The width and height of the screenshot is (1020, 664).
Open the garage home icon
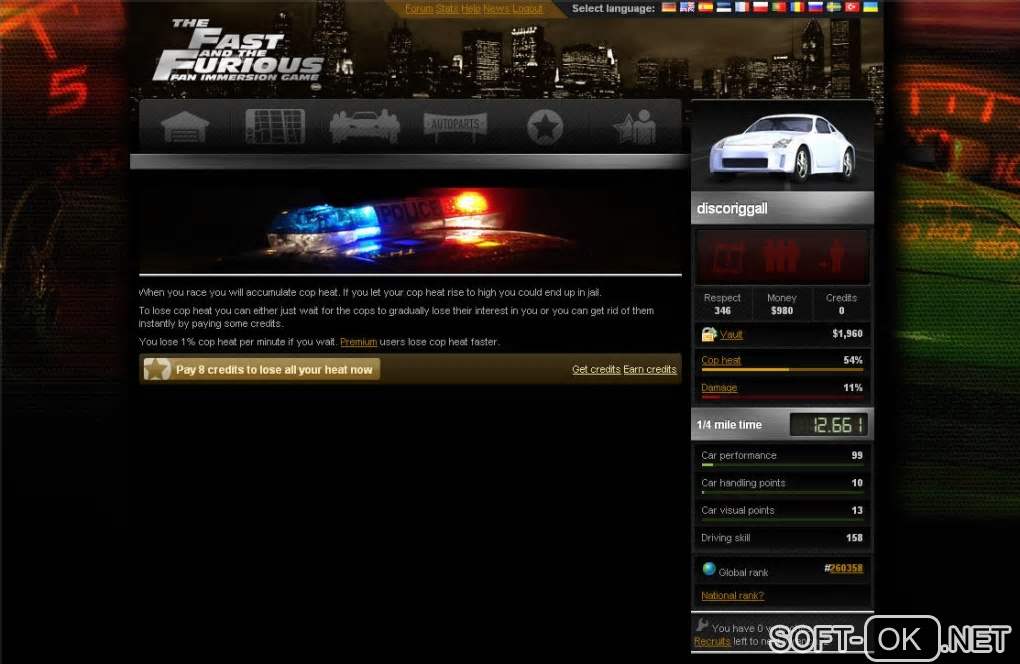(x=185, y=126)
